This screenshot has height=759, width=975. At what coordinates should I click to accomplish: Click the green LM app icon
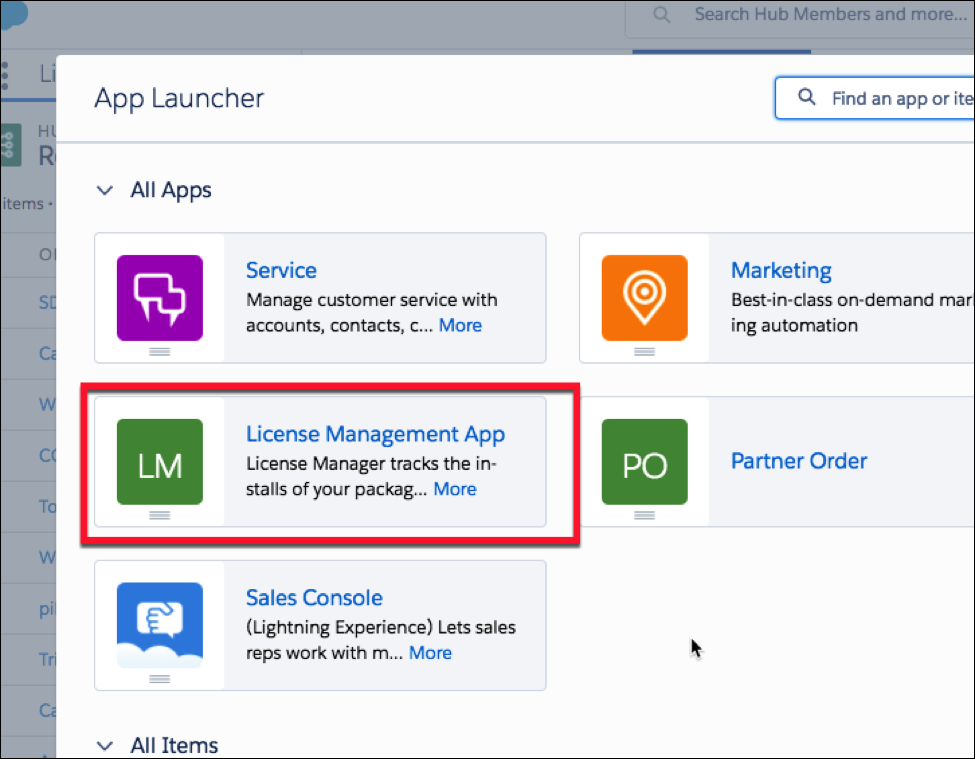160,461
